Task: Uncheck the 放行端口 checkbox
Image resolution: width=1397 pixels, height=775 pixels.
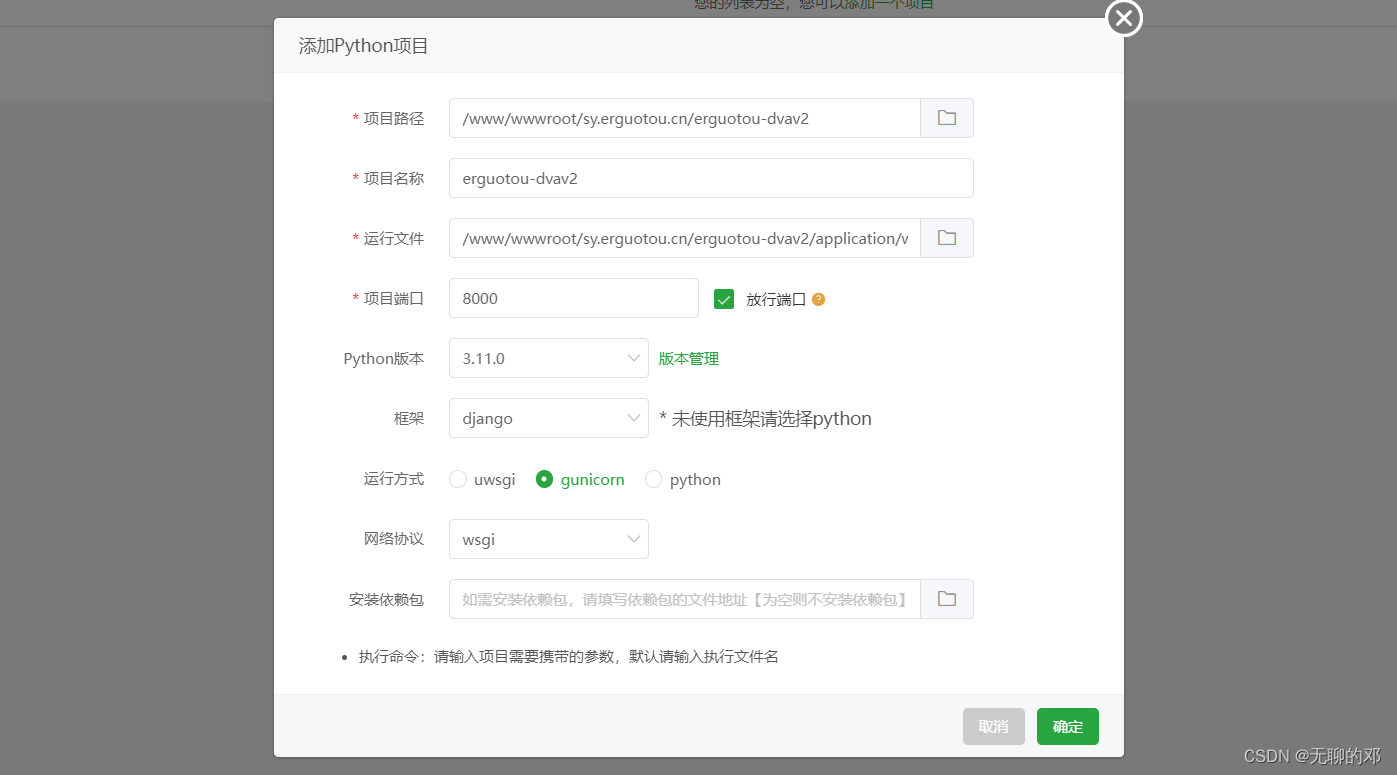Action: pos(723,298)
